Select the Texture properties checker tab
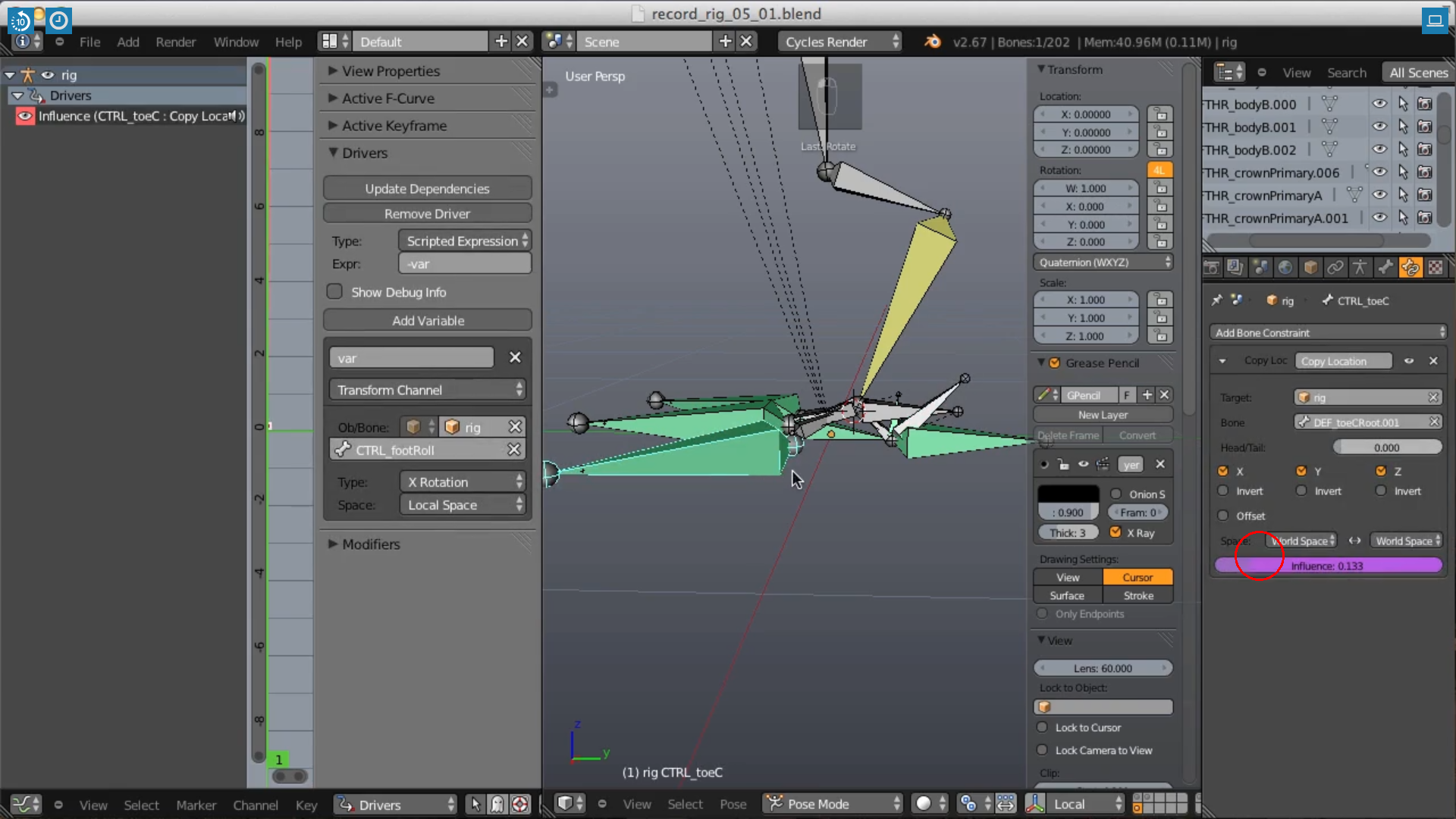Screen dimensions: 1456x819 click(x=1436, y=267)
